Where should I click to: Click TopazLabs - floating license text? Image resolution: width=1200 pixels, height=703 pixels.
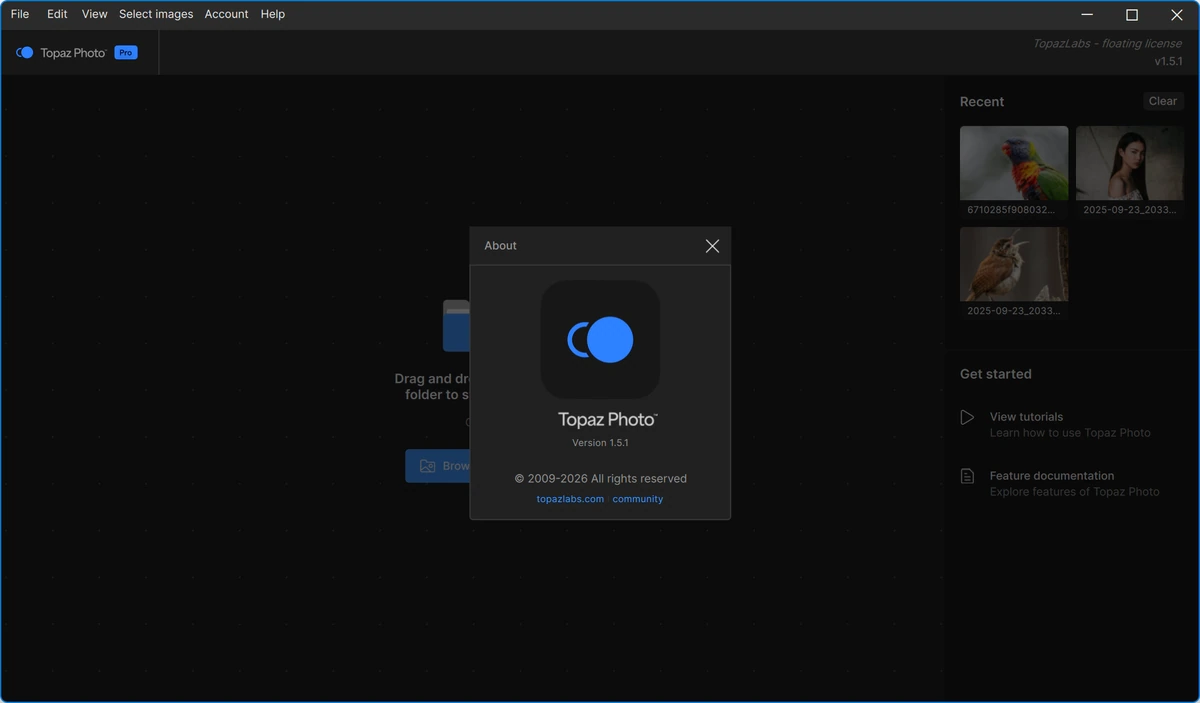tap(1108, 44)
